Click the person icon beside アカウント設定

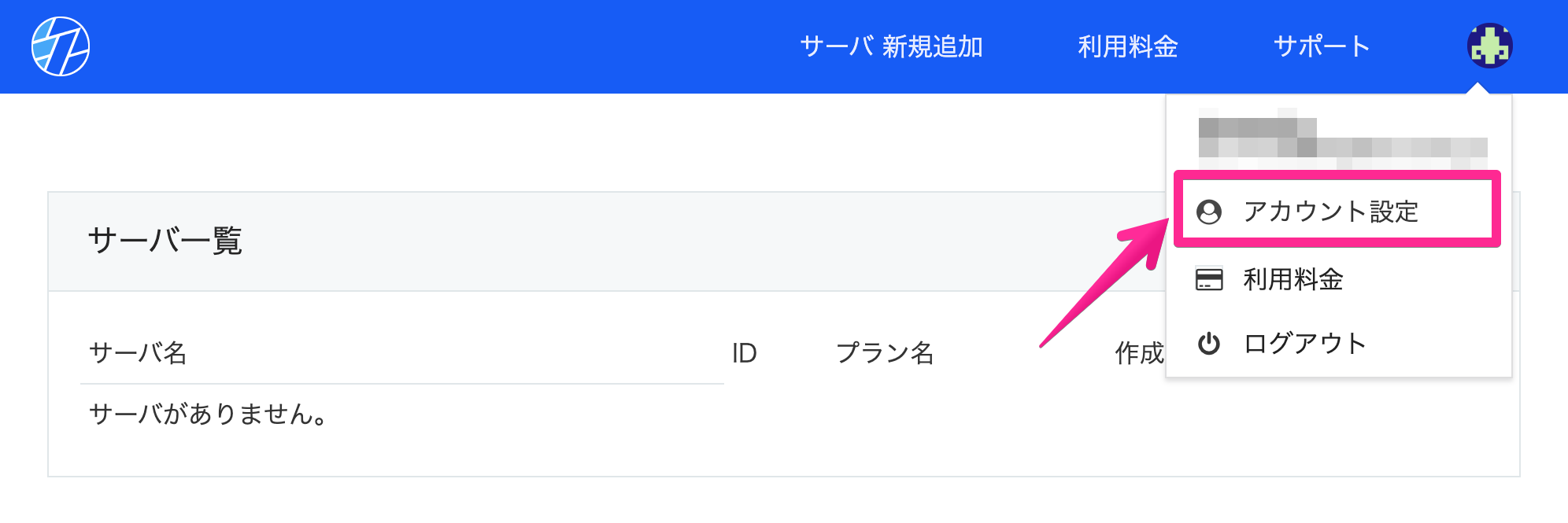pyautogui.click(x=1209, y=212)
